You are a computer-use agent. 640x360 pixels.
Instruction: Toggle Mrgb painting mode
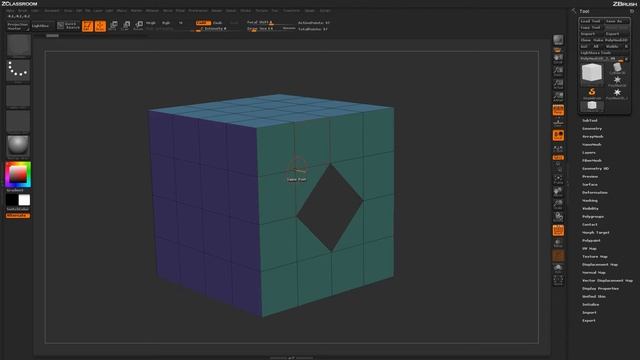(x=151, y=23)
